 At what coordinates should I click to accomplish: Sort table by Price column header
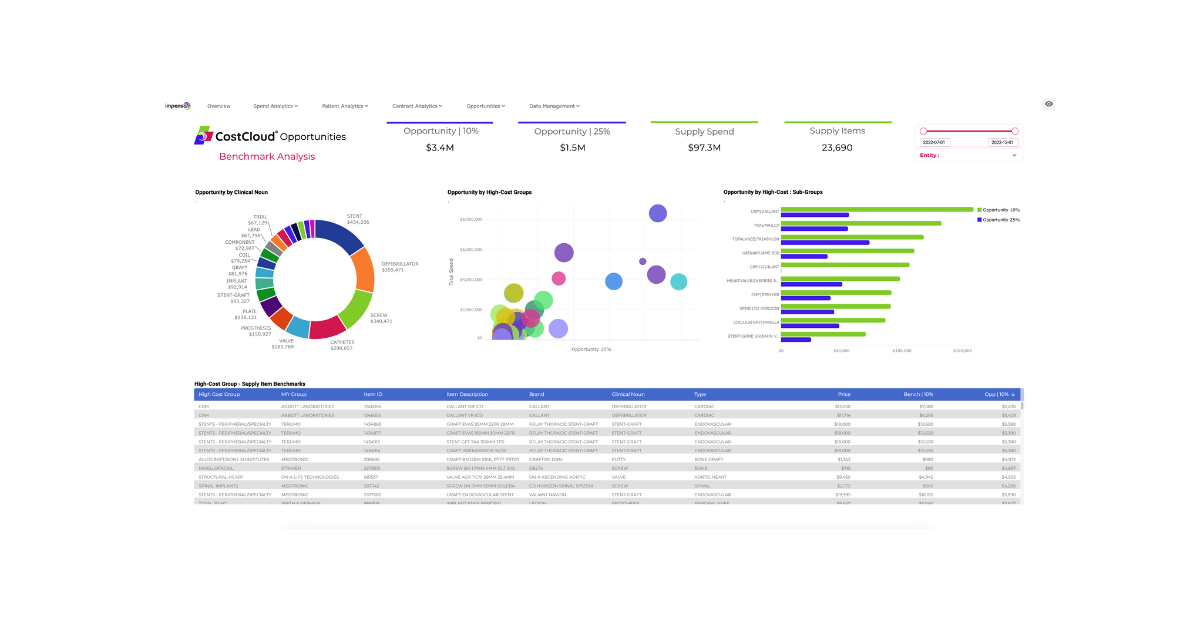(844, 395)
